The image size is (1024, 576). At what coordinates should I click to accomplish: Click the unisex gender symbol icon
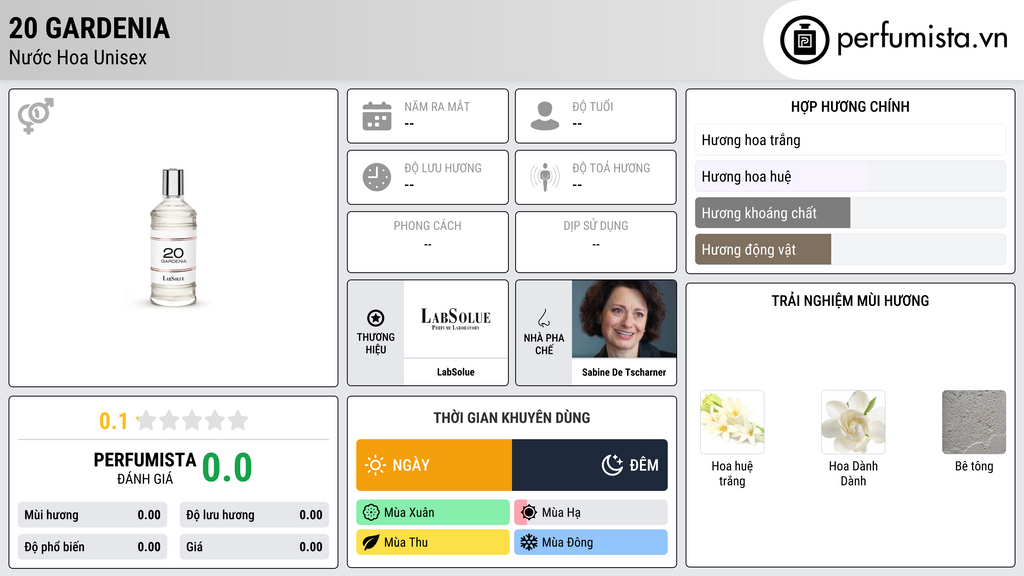(x=36, y=116)
